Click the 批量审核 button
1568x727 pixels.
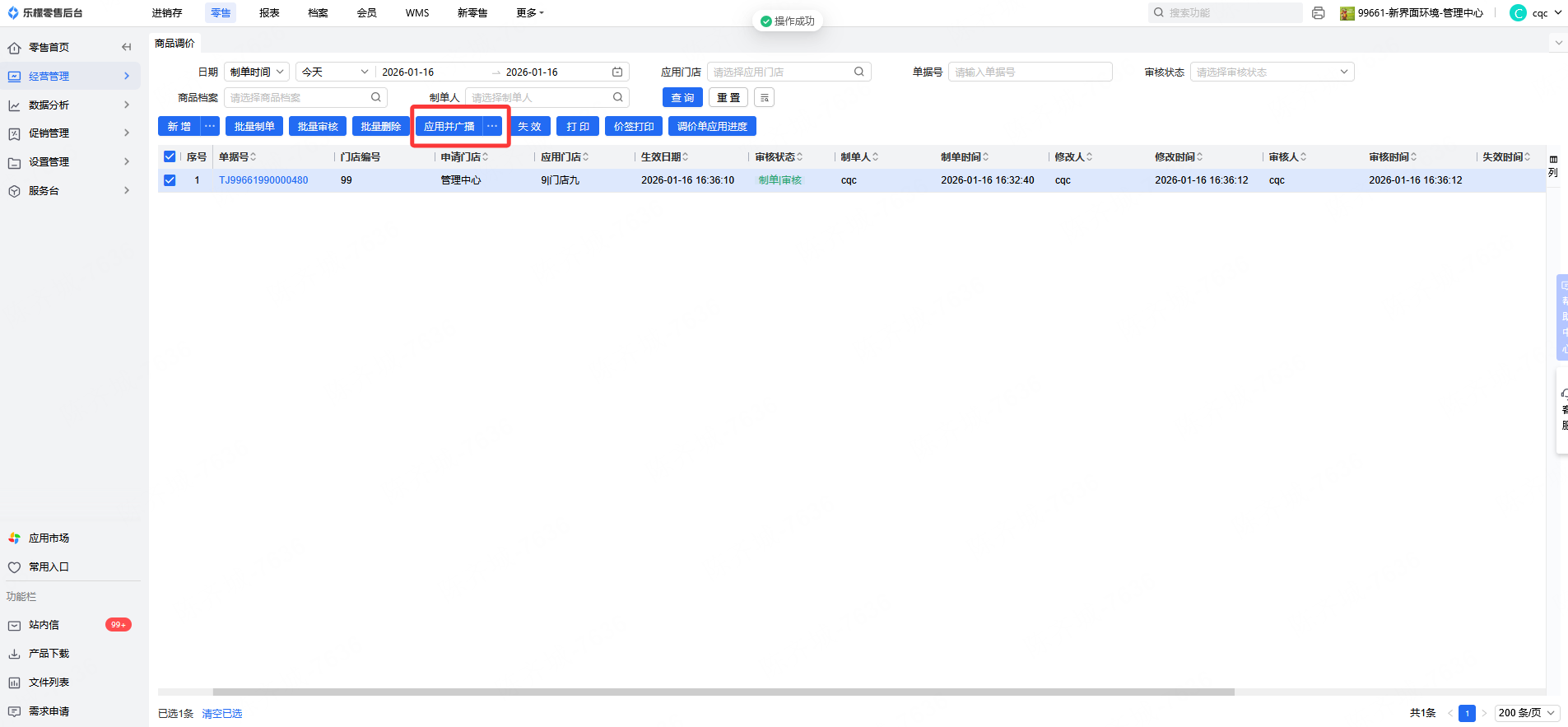(x=318, y=127)
